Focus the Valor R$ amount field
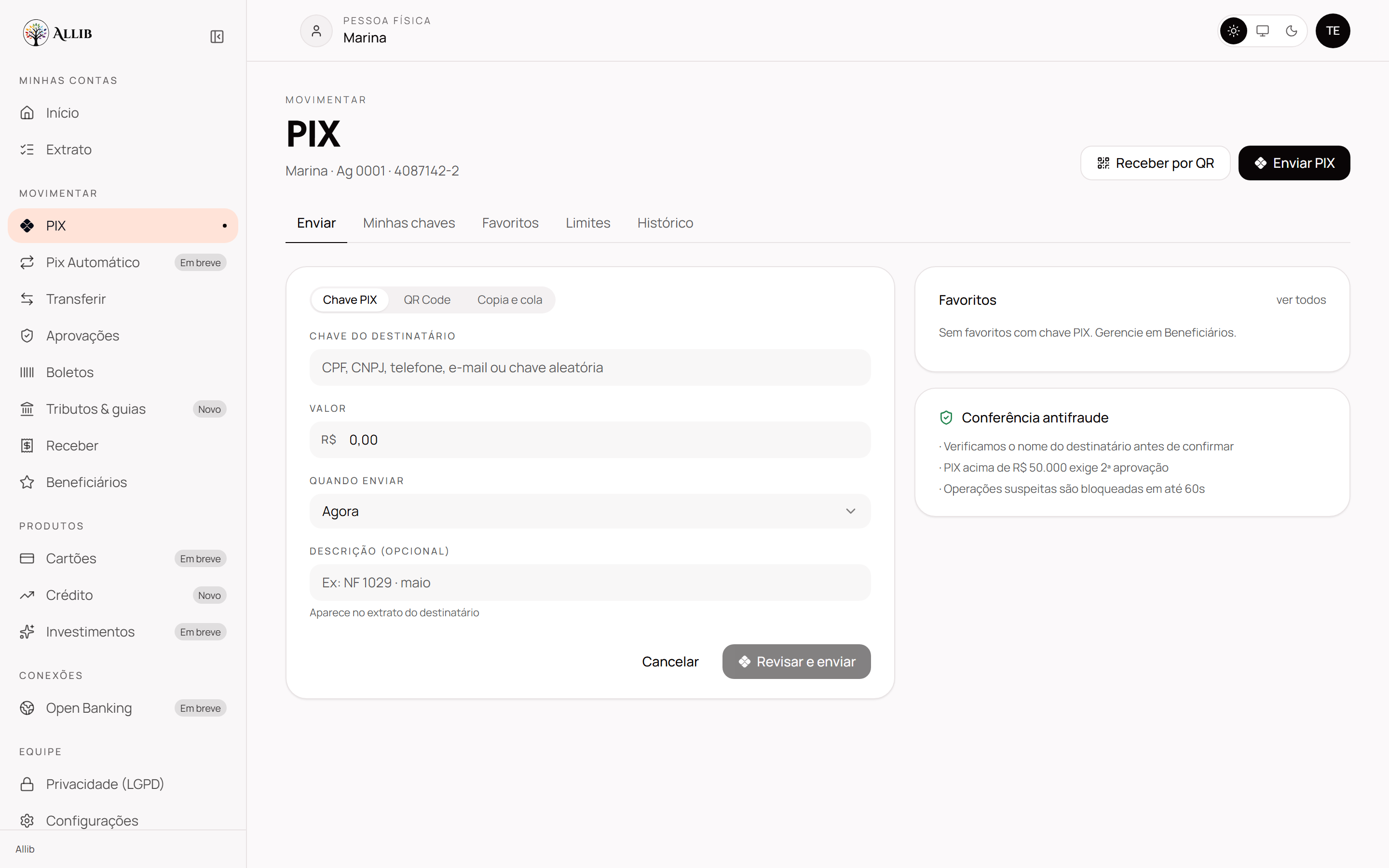Screen dimensions: 1389x868 [590, 440]
